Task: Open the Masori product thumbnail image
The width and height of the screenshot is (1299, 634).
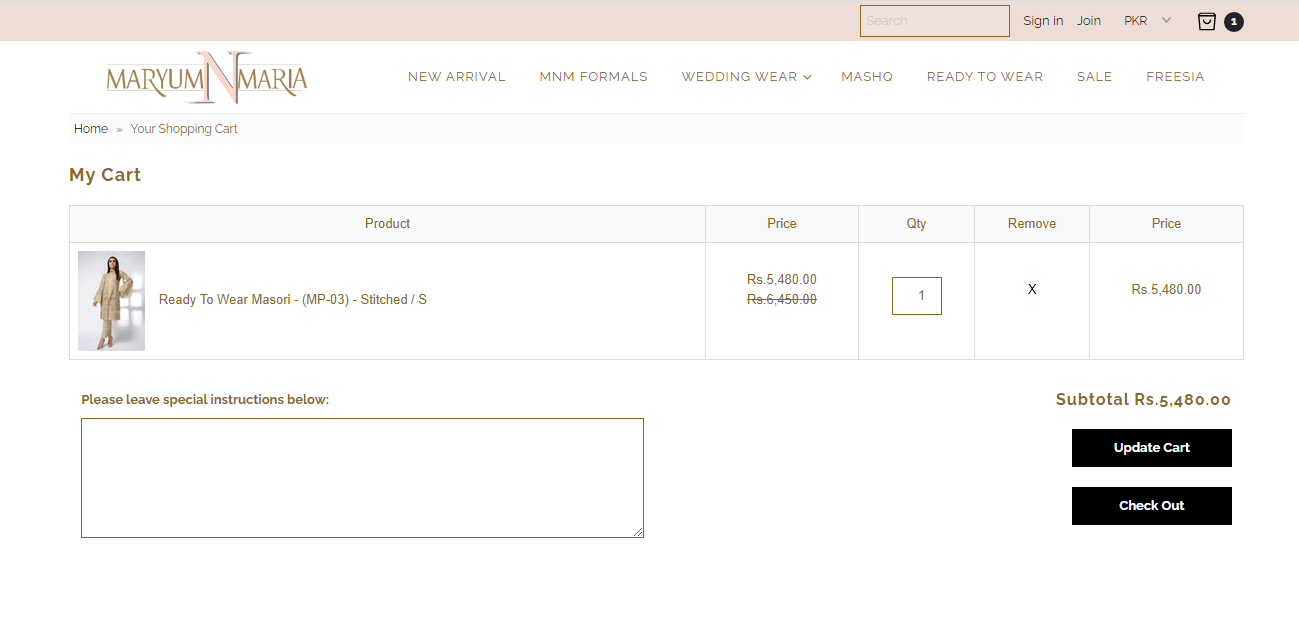Action: click(112, 301)
